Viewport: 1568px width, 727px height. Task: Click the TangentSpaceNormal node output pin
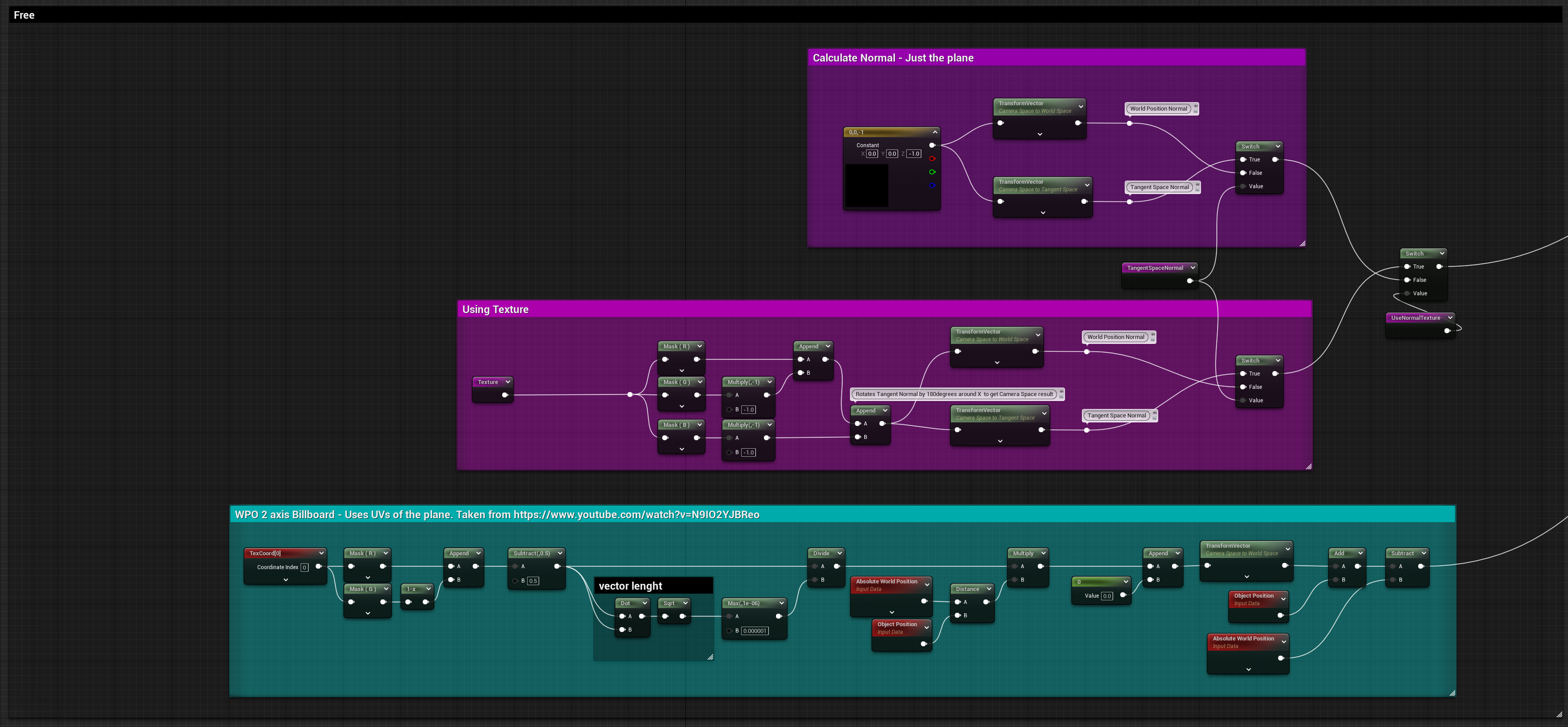pos(1190,281)
